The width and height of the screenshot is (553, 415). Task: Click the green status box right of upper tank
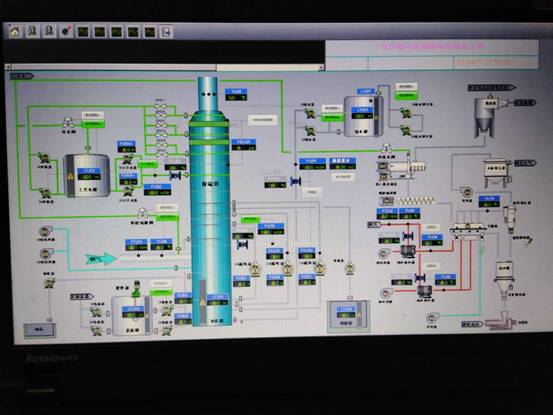pos(406,95)
